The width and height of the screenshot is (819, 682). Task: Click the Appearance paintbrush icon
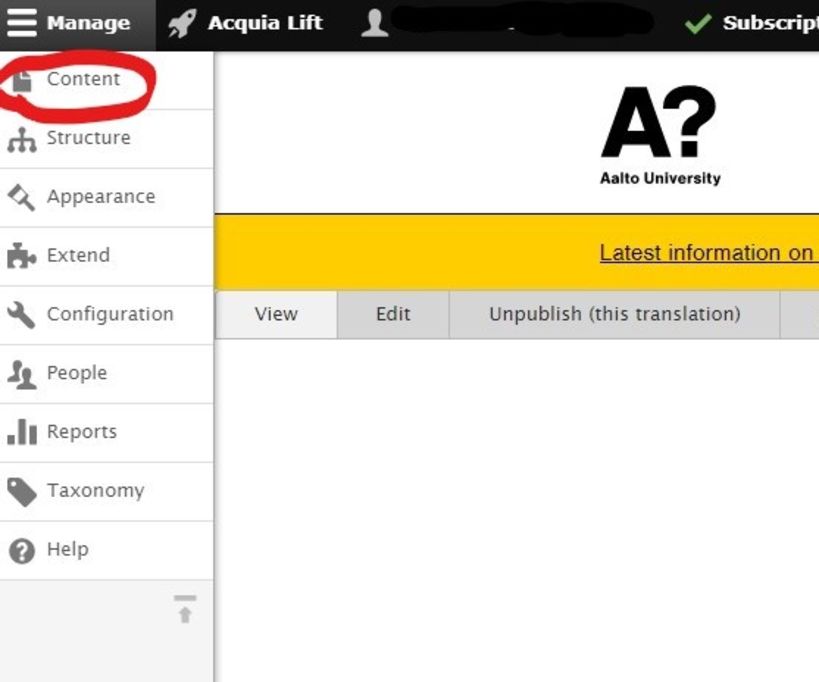(x=21, y=198)
